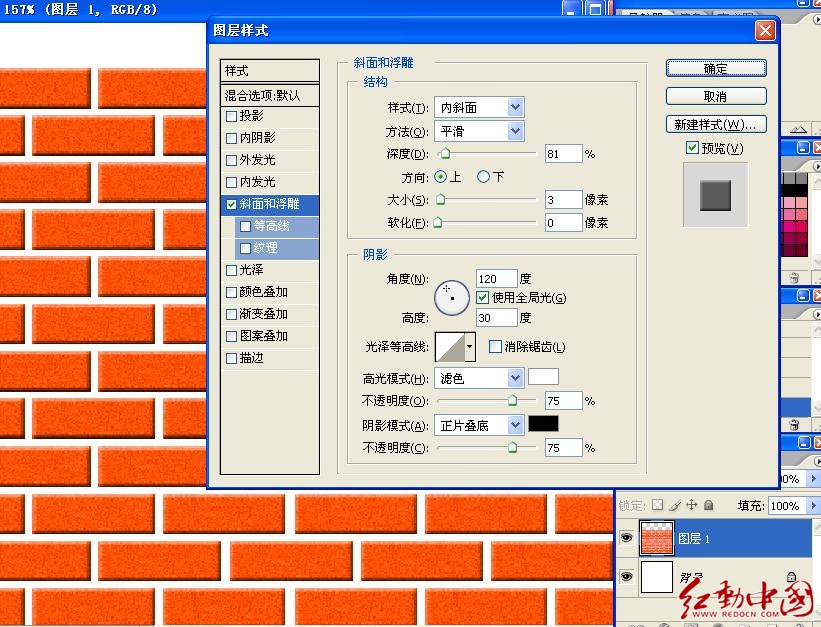This screenshot has width=821, height=627.
Task: Open 光泽 satin settings row
Action: tap(270, 270)
